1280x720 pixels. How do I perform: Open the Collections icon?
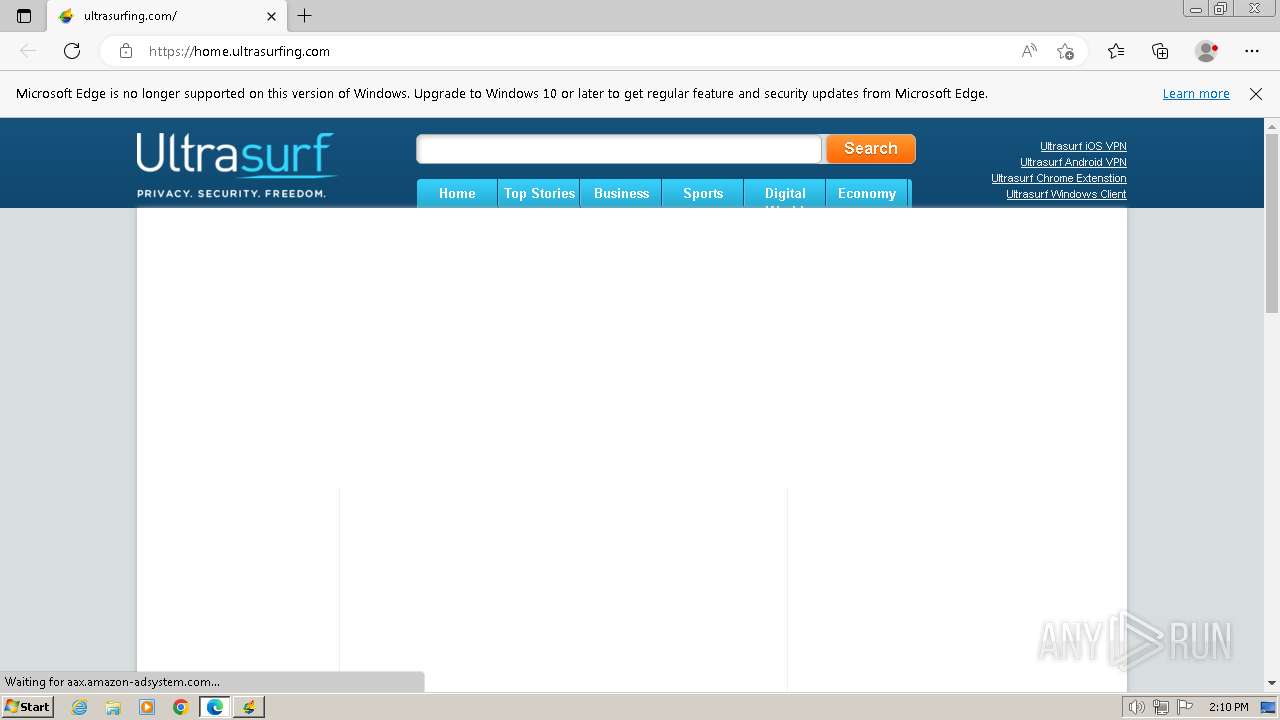tap(1160, 51)
